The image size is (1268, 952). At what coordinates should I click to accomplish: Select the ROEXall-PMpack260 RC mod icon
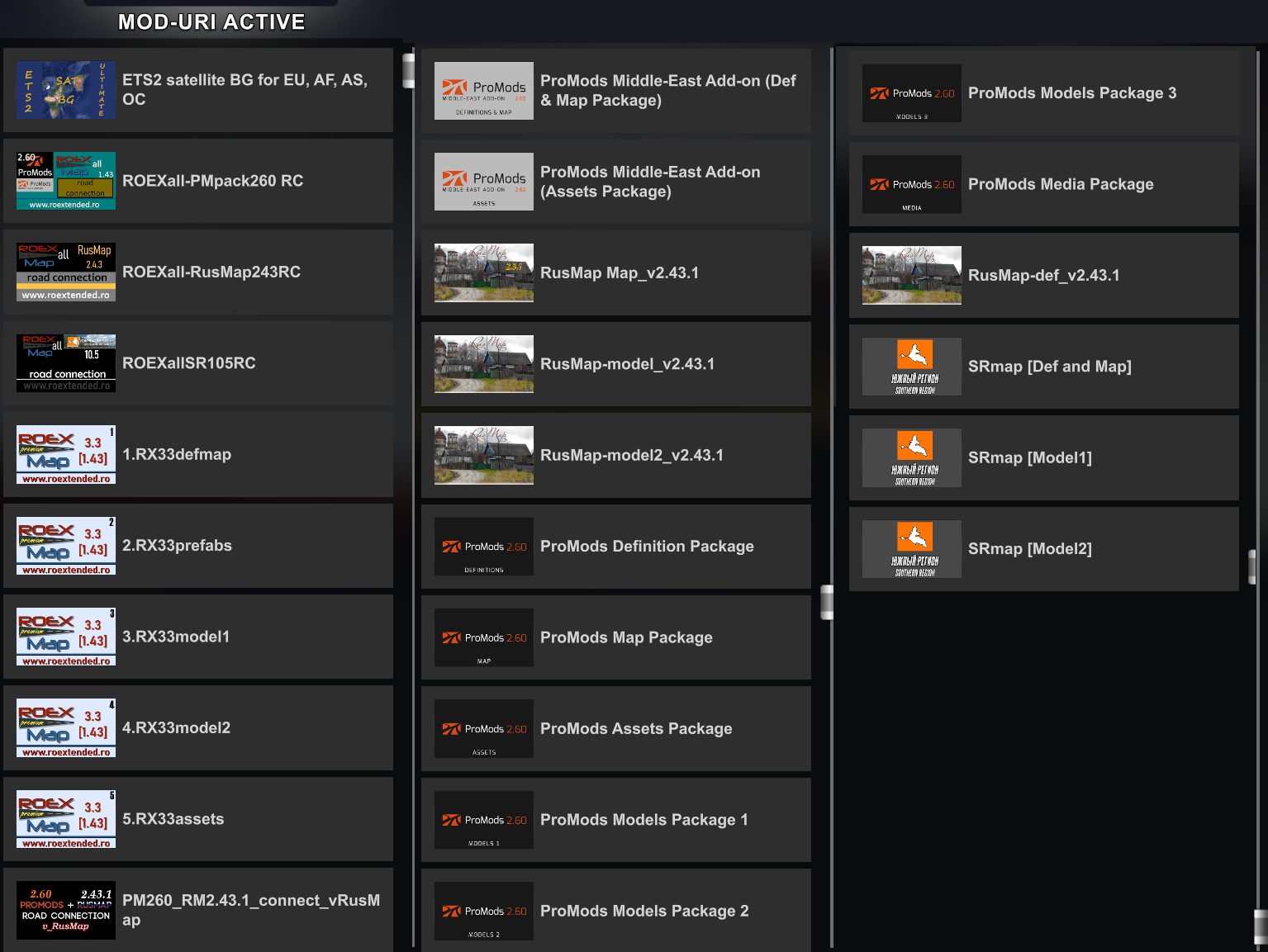click(x=66, y=181)
